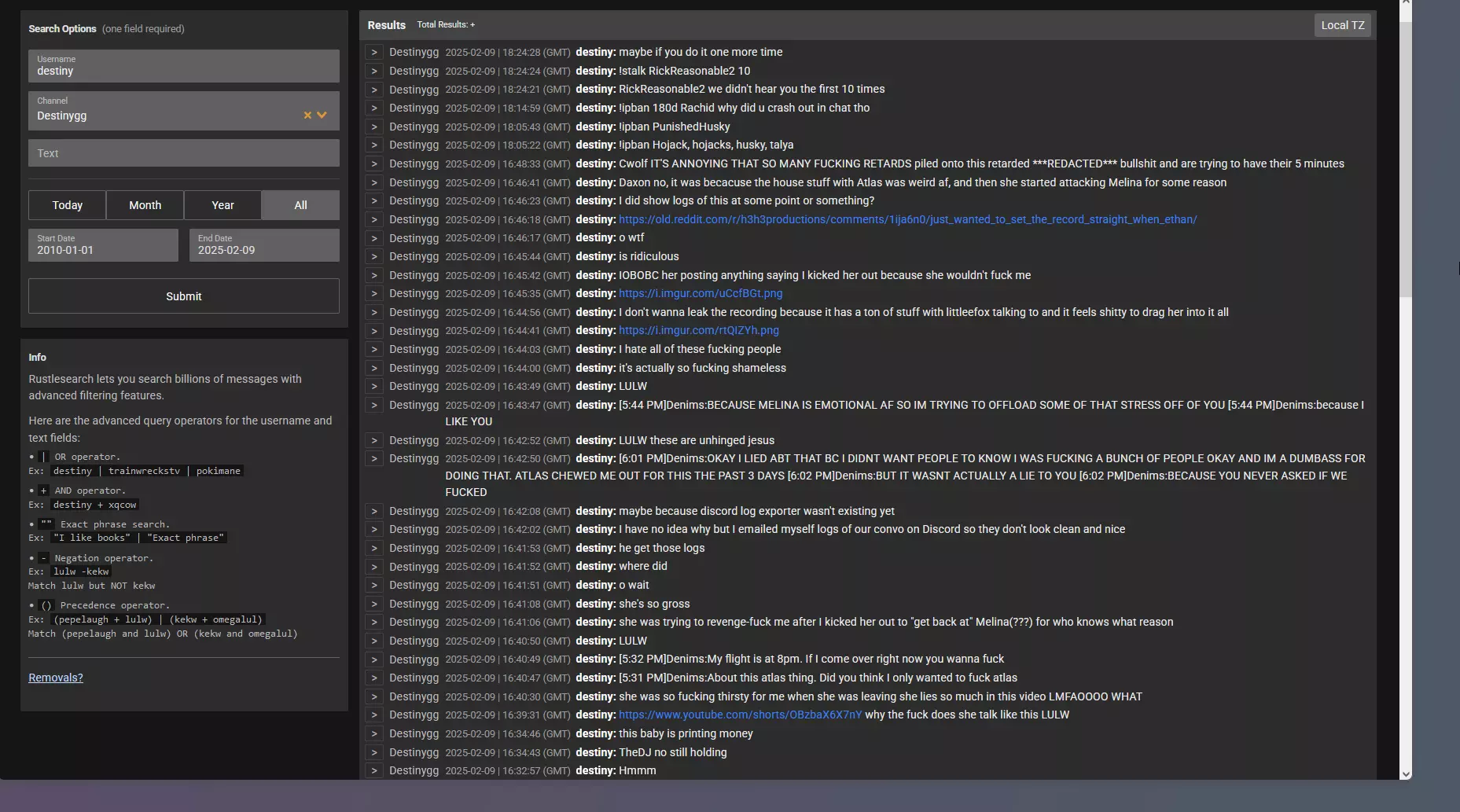
Task: Expand the 'IOBOBC her posting anything' row
Action: (374, 275)
